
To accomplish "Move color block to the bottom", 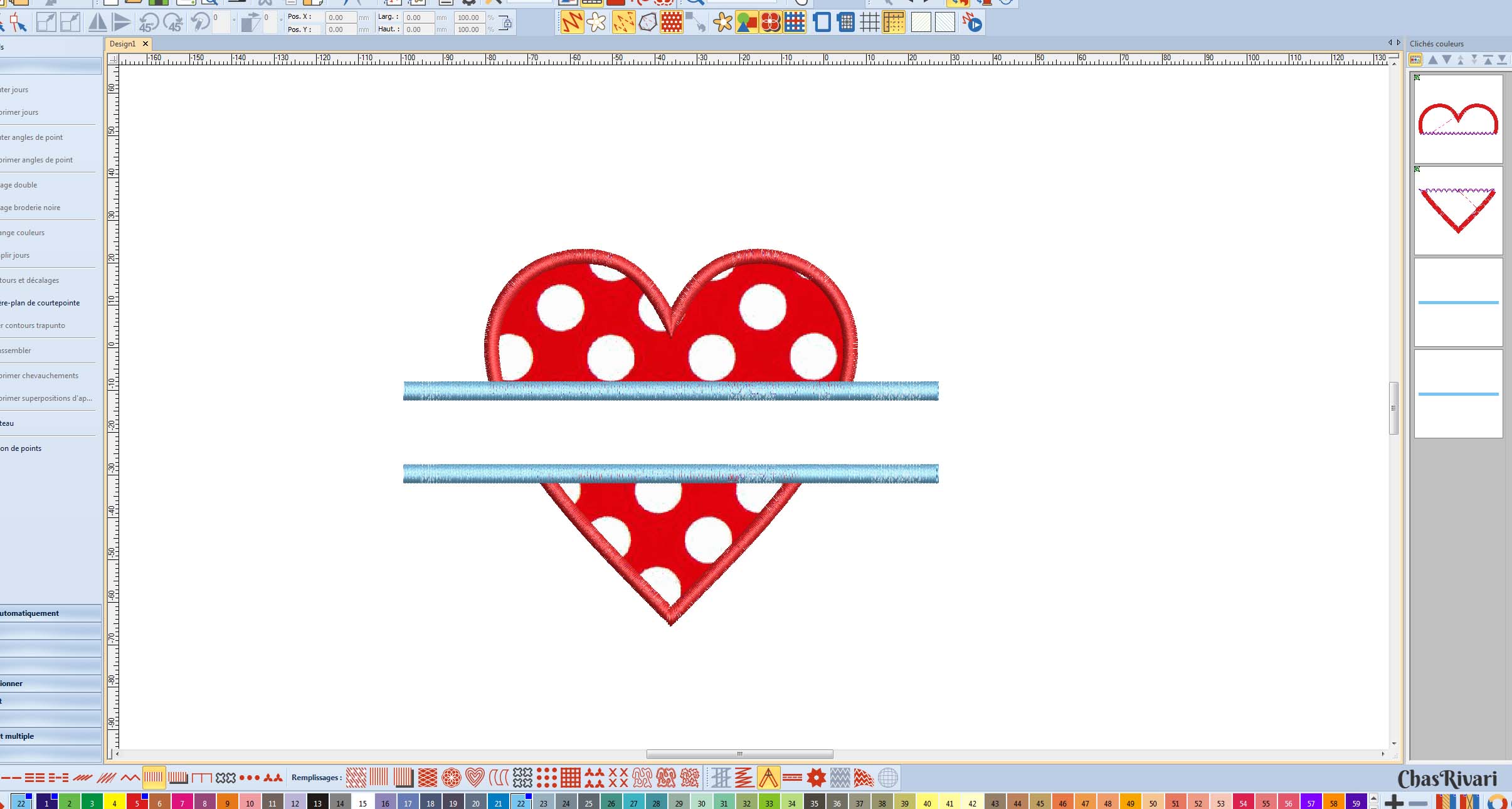I will click(x=1502, y=60).
